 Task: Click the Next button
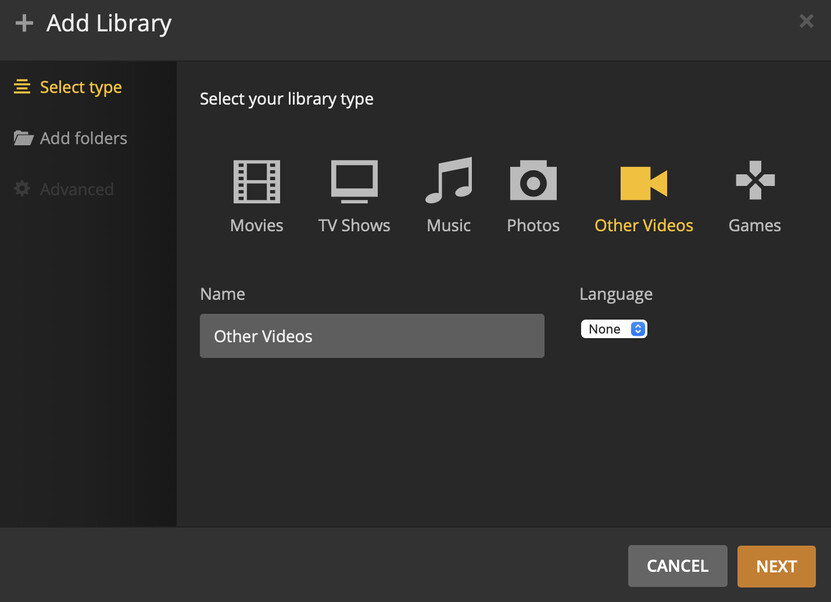[776, 566]
